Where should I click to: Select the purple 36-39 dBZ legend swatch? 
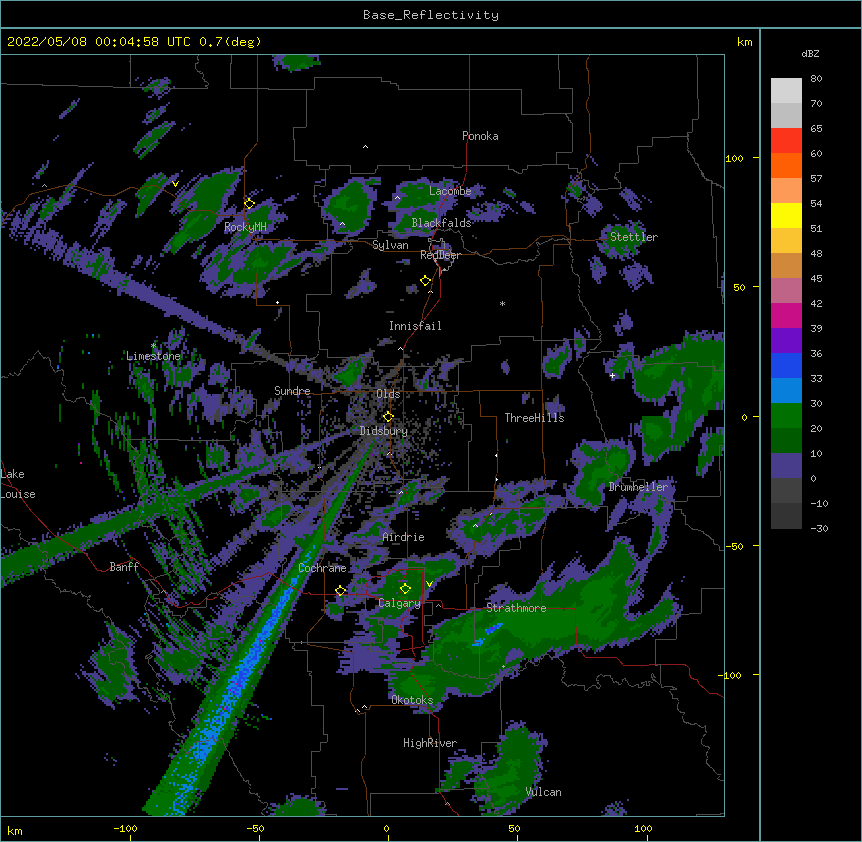786,341
